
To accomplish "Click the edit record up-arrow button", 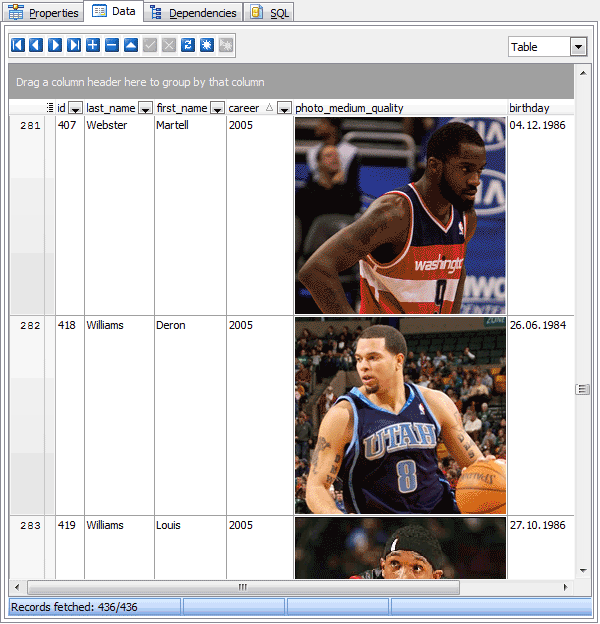I will point(131,46).
